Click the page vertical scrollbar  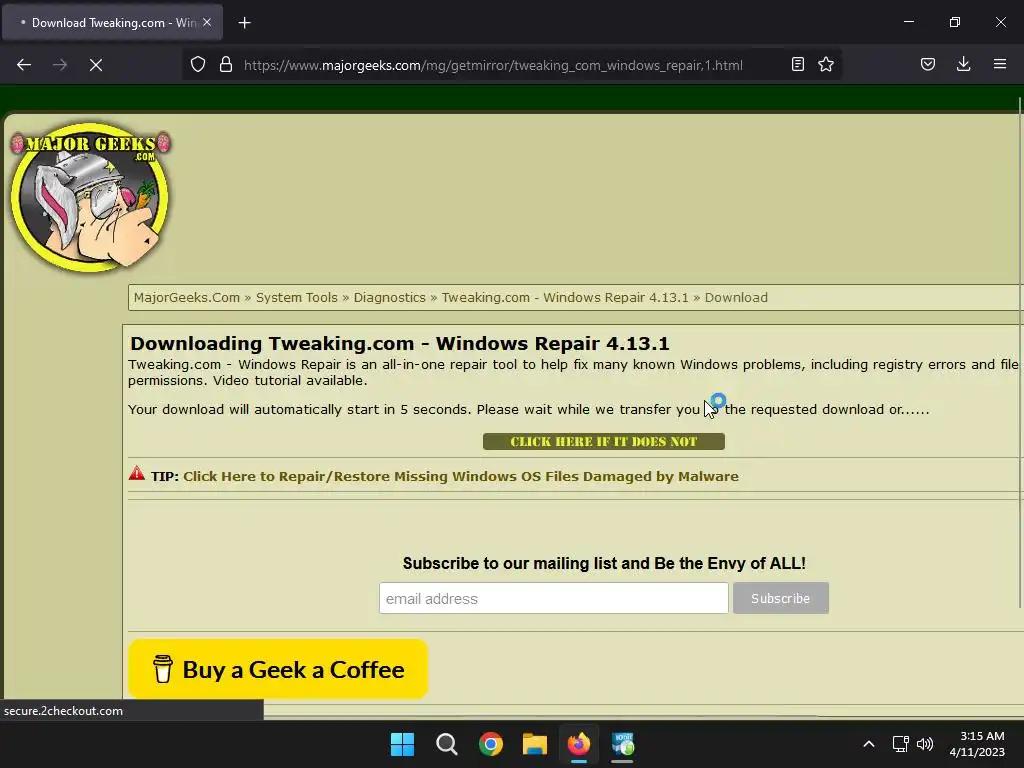(1019, 353)
